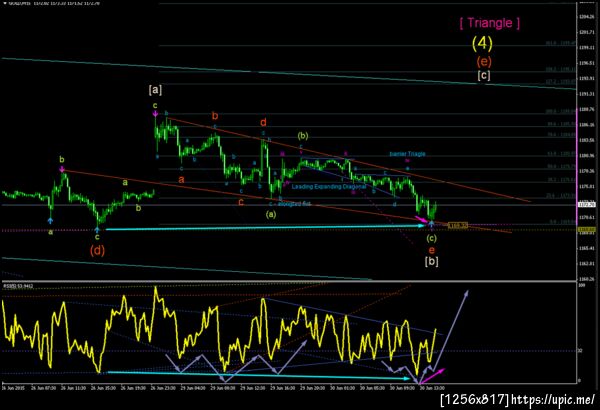Select the red e label above [b]
This screenshot has height=410, width=600.
432,250
